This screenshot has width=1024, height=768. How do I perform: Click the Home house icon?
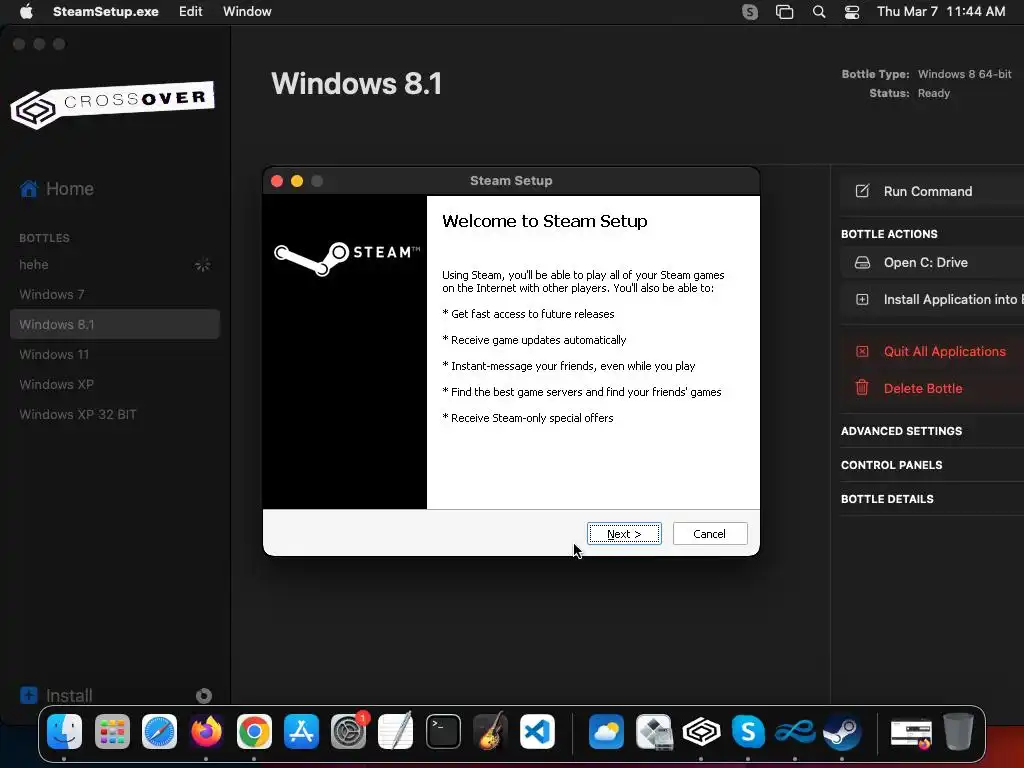tap(29, 189)
